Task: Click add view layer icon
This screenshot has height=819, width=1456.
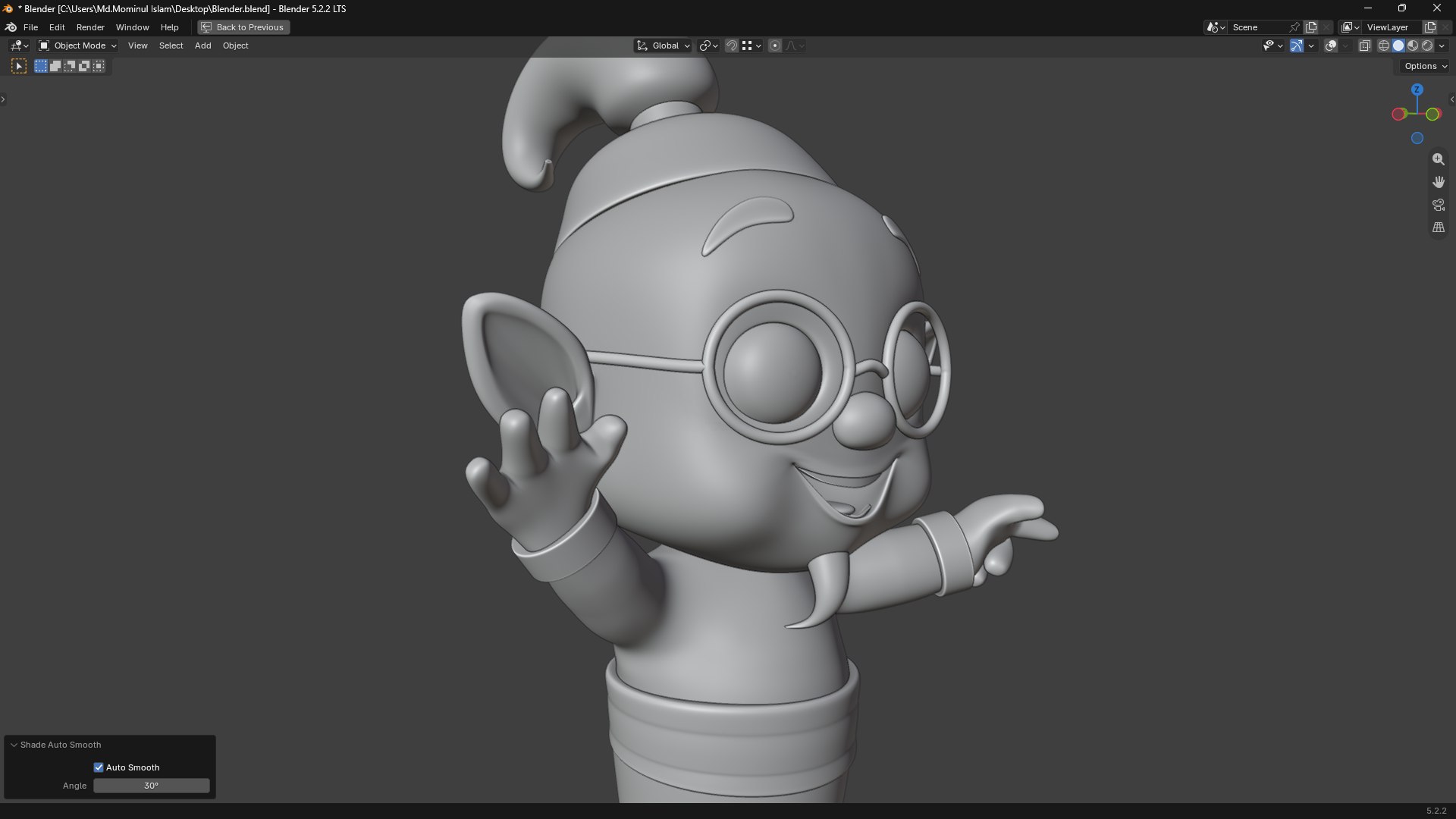Action: 1429,27
